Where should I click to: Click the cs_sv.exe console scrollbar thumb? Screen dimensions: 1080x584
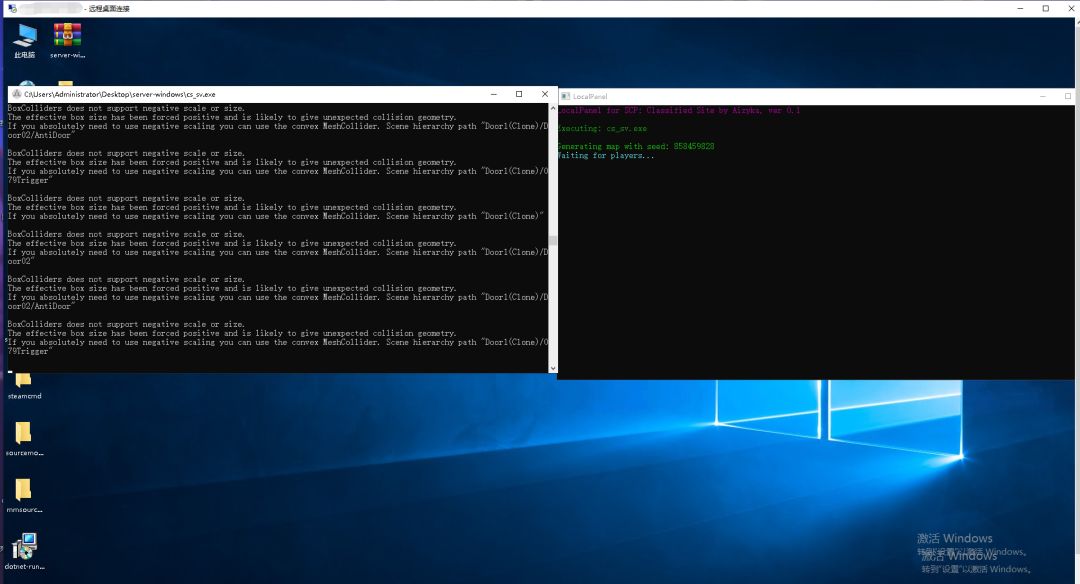552,240
